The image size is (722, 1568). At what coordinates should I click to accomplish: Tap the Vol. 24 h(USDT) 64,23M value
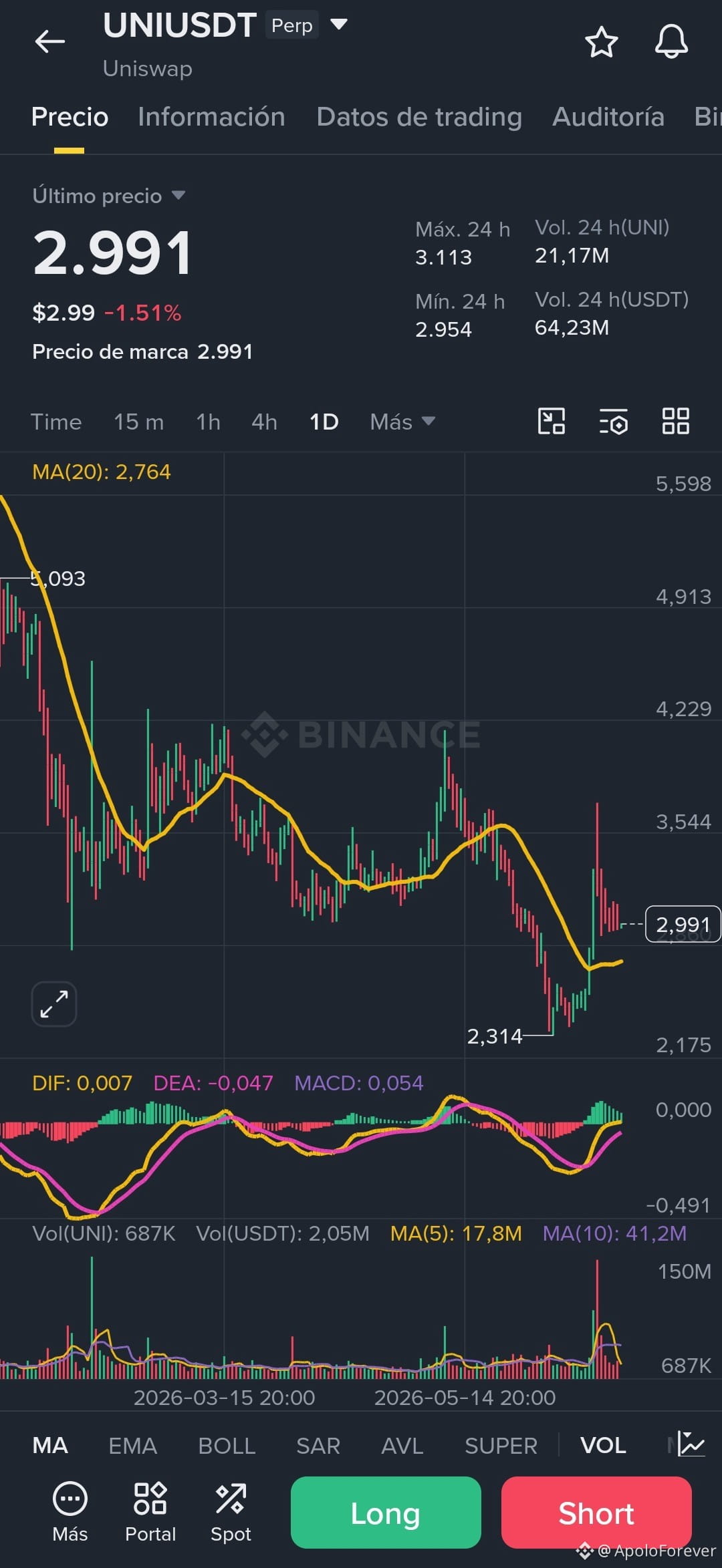pyautogui.click(x=572, y=328)
